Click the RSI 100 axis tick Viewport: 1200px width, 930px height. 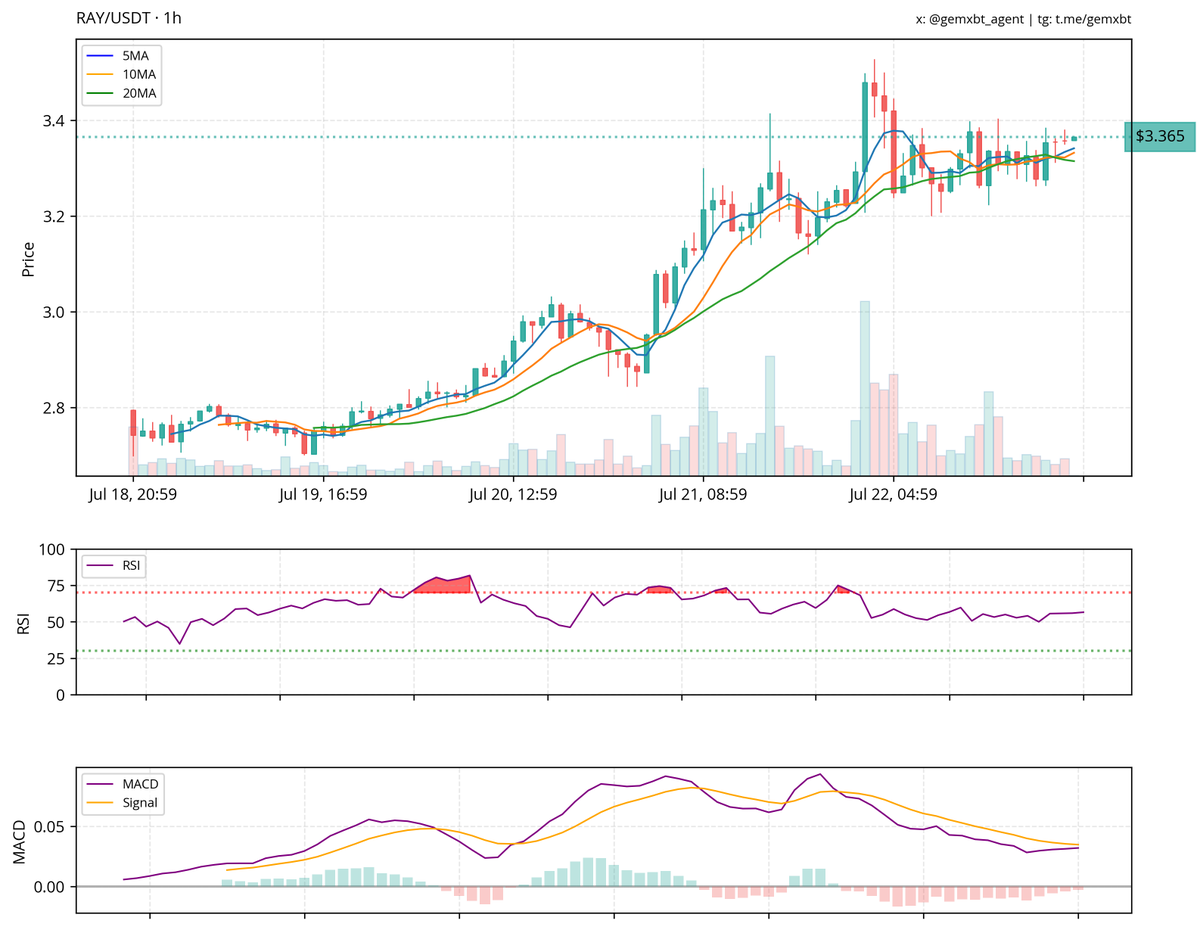53,550
